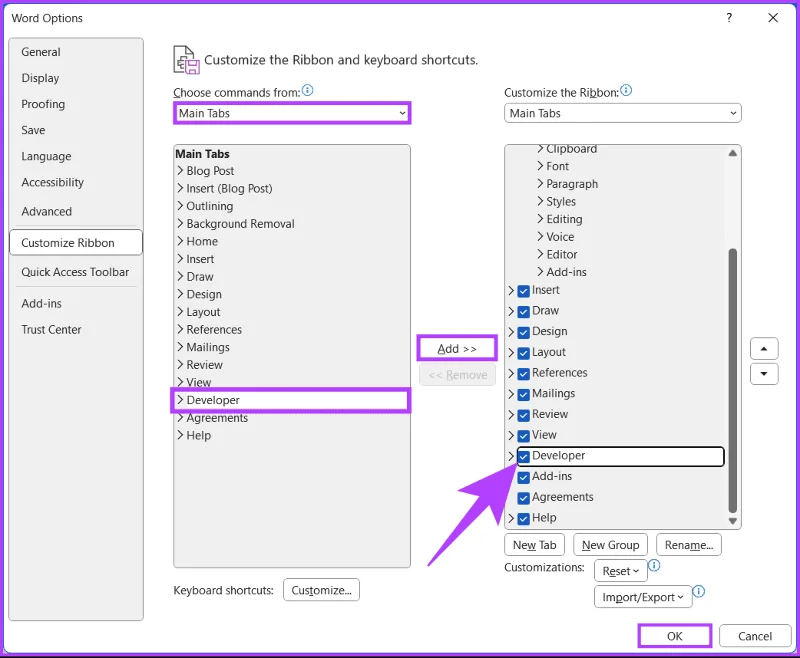Viewport: 800px width, 658px height.
Task: Expand the Paragraph group in right list
Action: coord(540,184)
